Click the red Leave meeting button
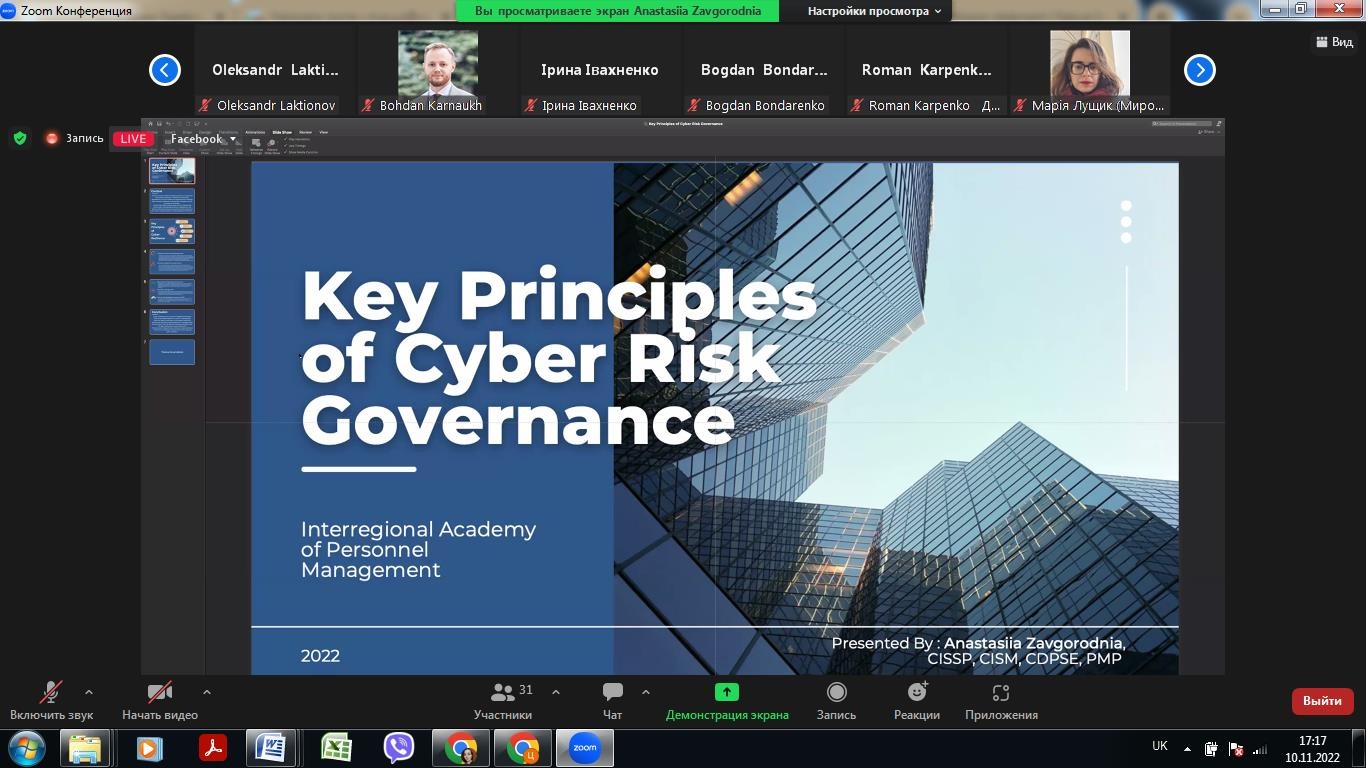Screen dimensions: 1366x768 (x=1322, y=701)
